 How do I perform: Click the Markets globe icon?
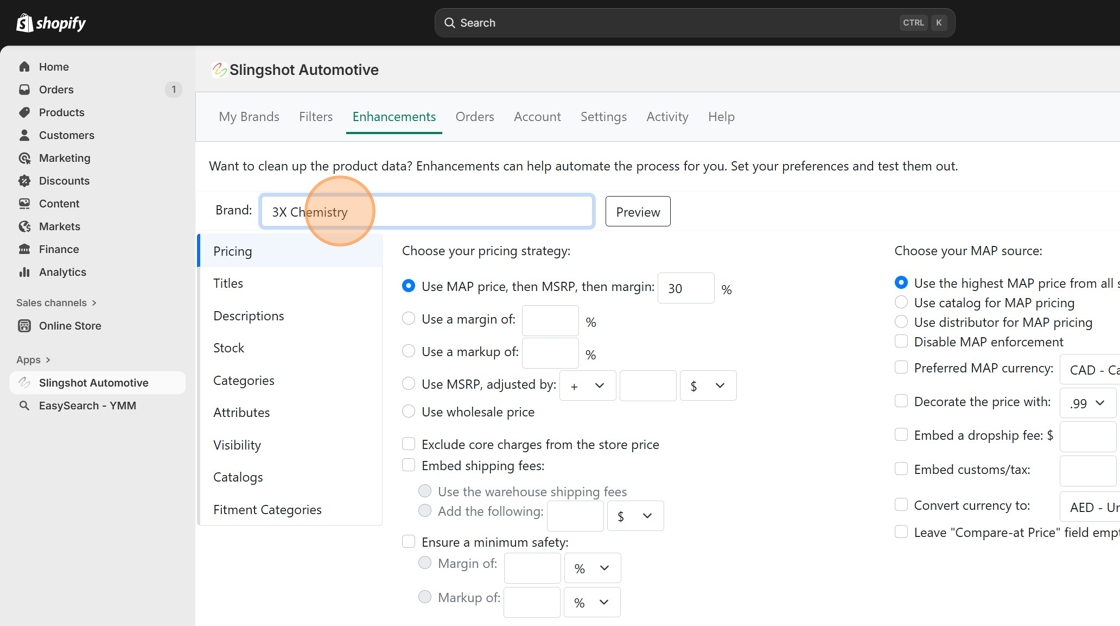point(24,227)
